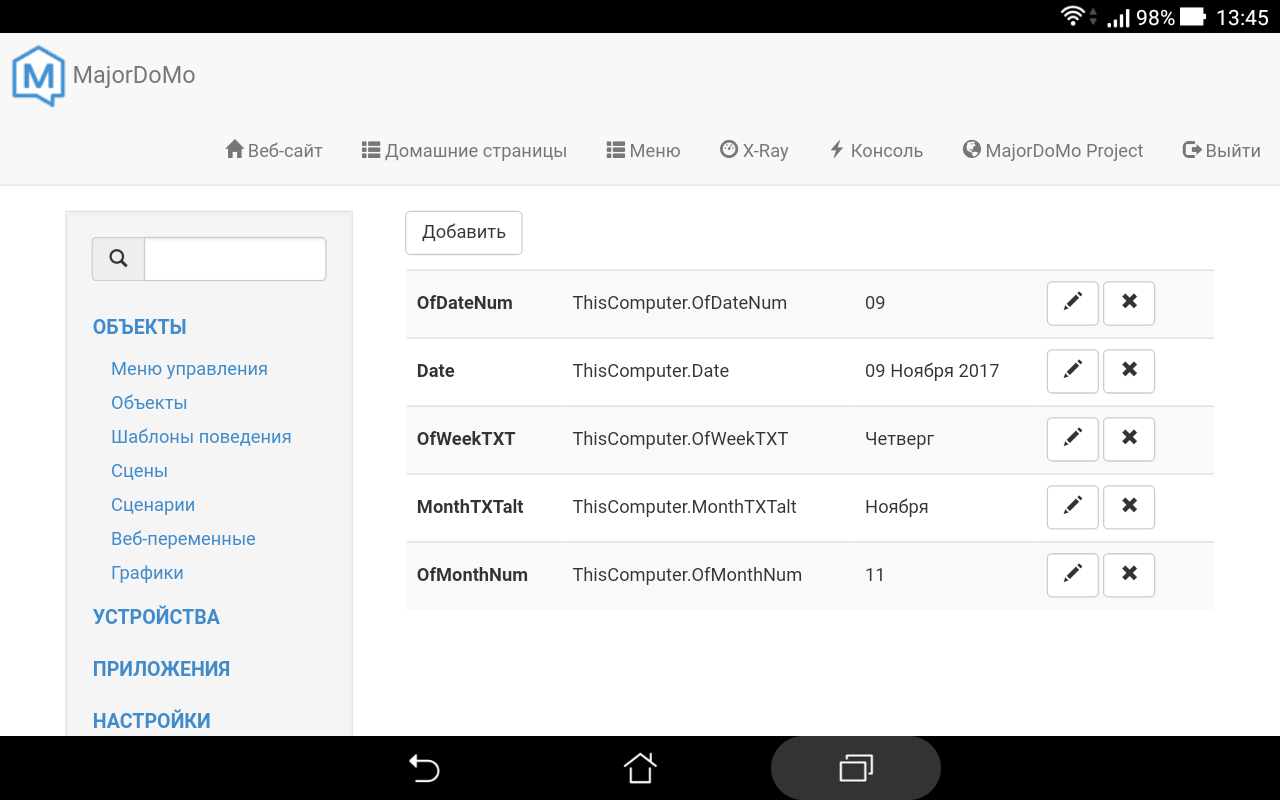This screenshot has height=800, width=1280.
Task: Expand the УСТРОЙСТВА sidebar section
Action: pyautogui.click(x=156, y=617)
